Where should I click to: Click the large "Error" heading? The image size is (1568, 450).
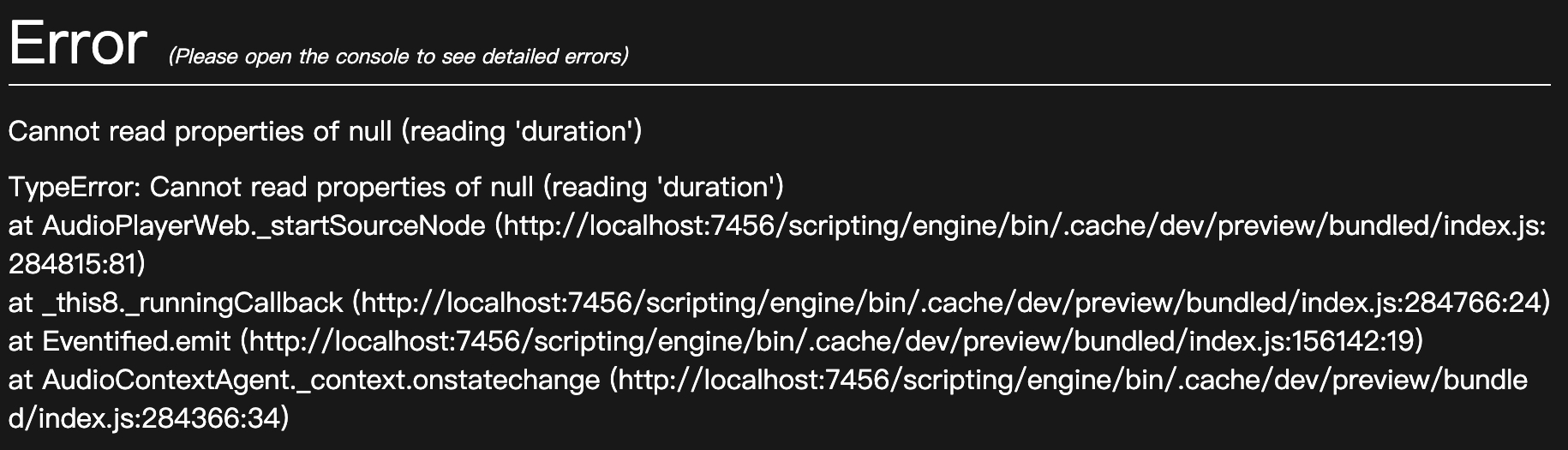point(77,43)
